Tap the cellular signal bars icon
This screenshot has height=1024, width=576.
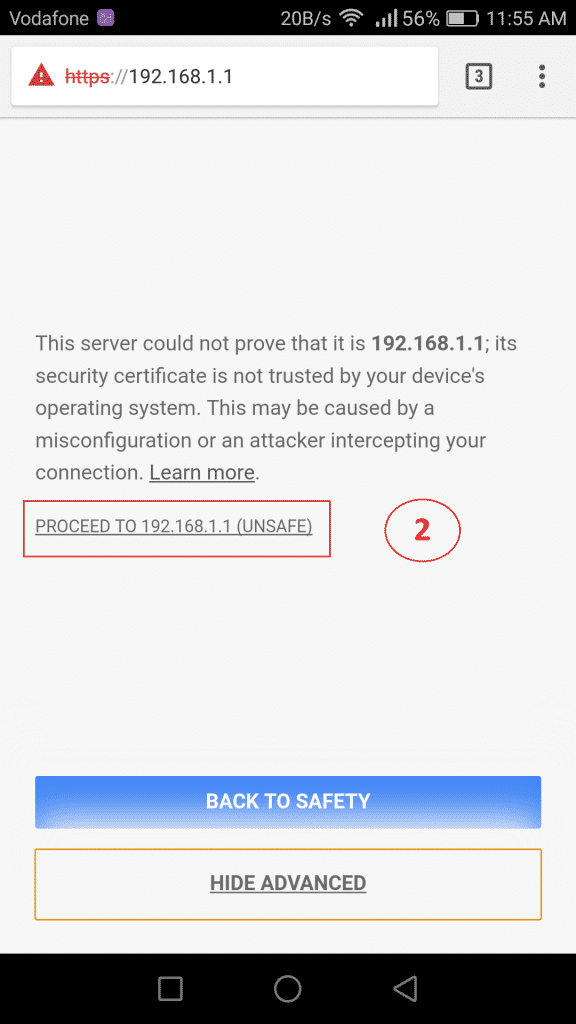[386, 18]
